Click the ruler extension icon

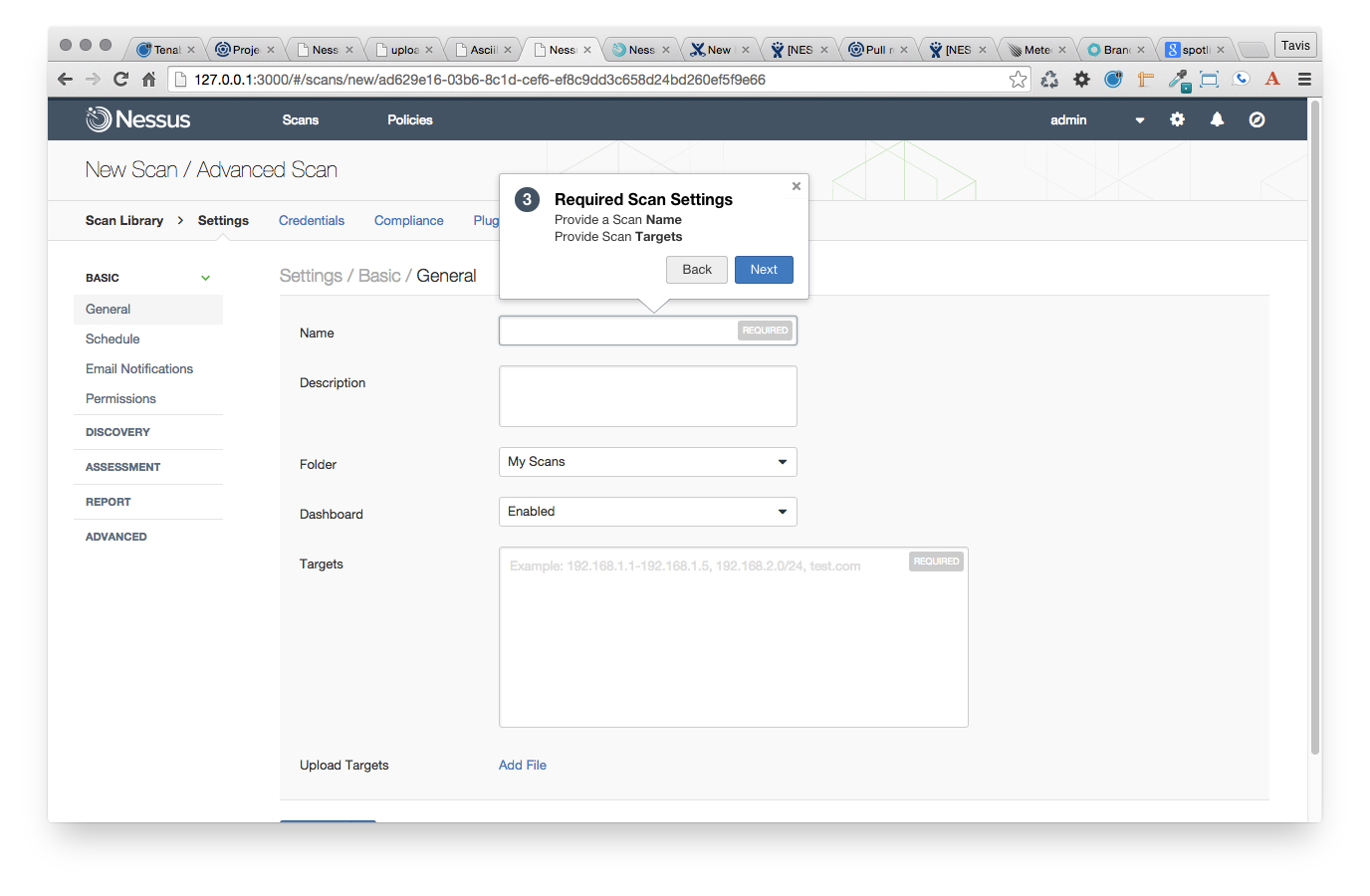[x=1145, y=80]
